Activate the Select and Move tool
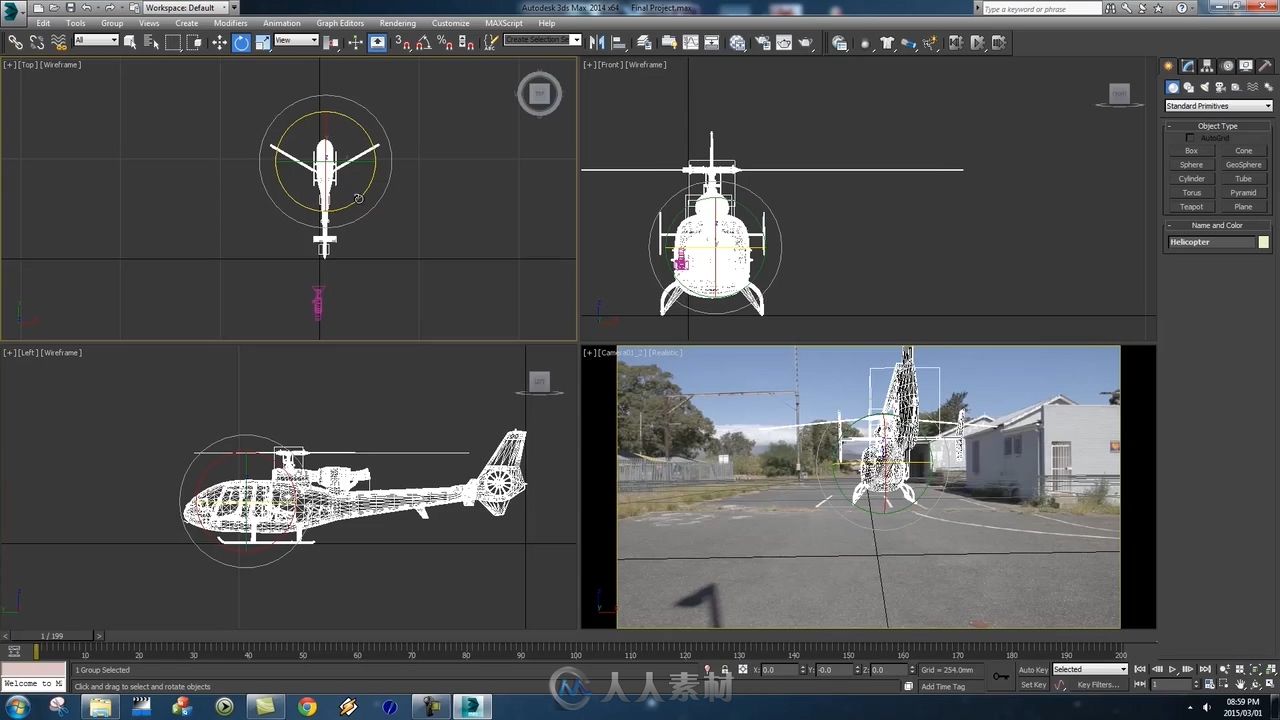 (x=219, y=42)
